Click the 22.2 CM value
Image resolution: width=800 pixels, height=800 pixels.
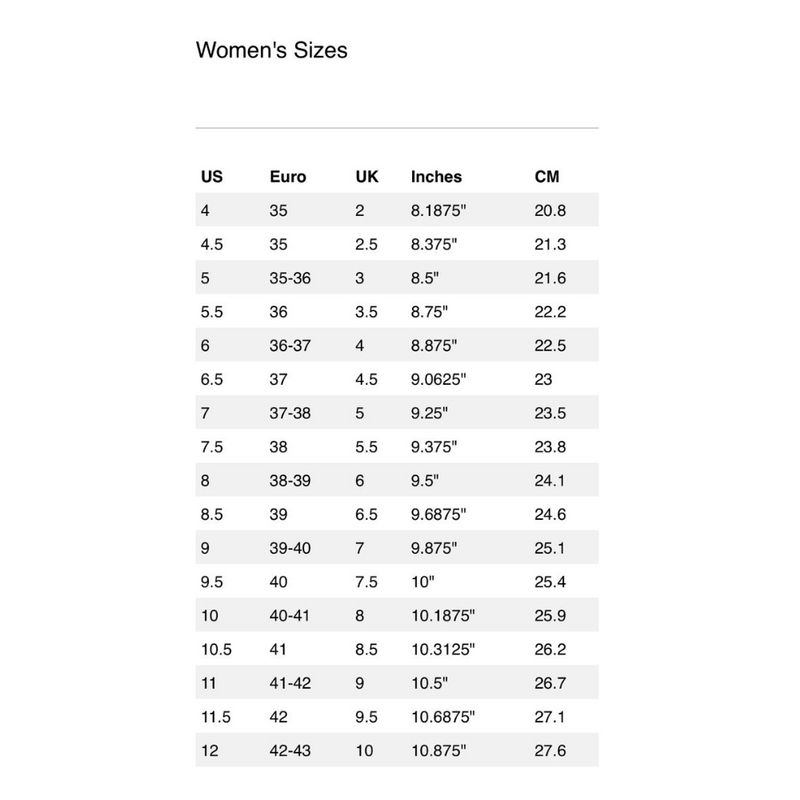tap(550, 312)
